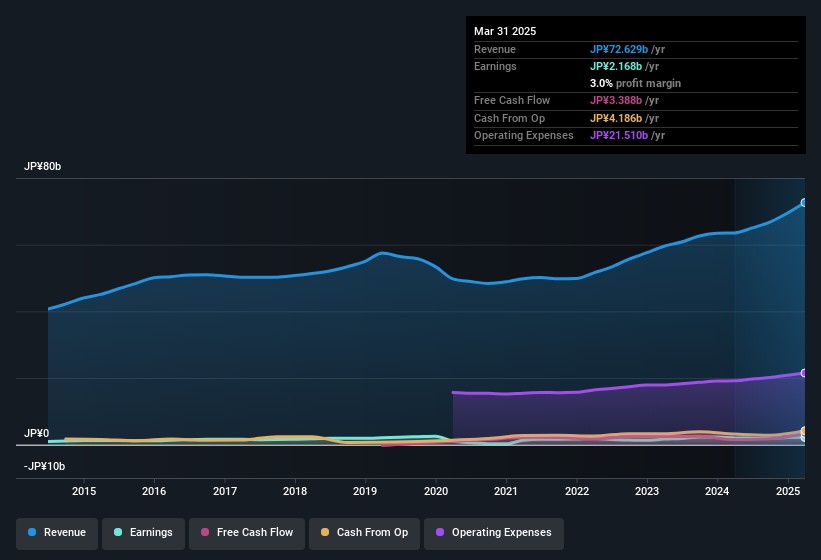Click the blue Revenue legend dot
This screenshot has width=821, height=560.
pyautogui.click(x=33, y=532)
